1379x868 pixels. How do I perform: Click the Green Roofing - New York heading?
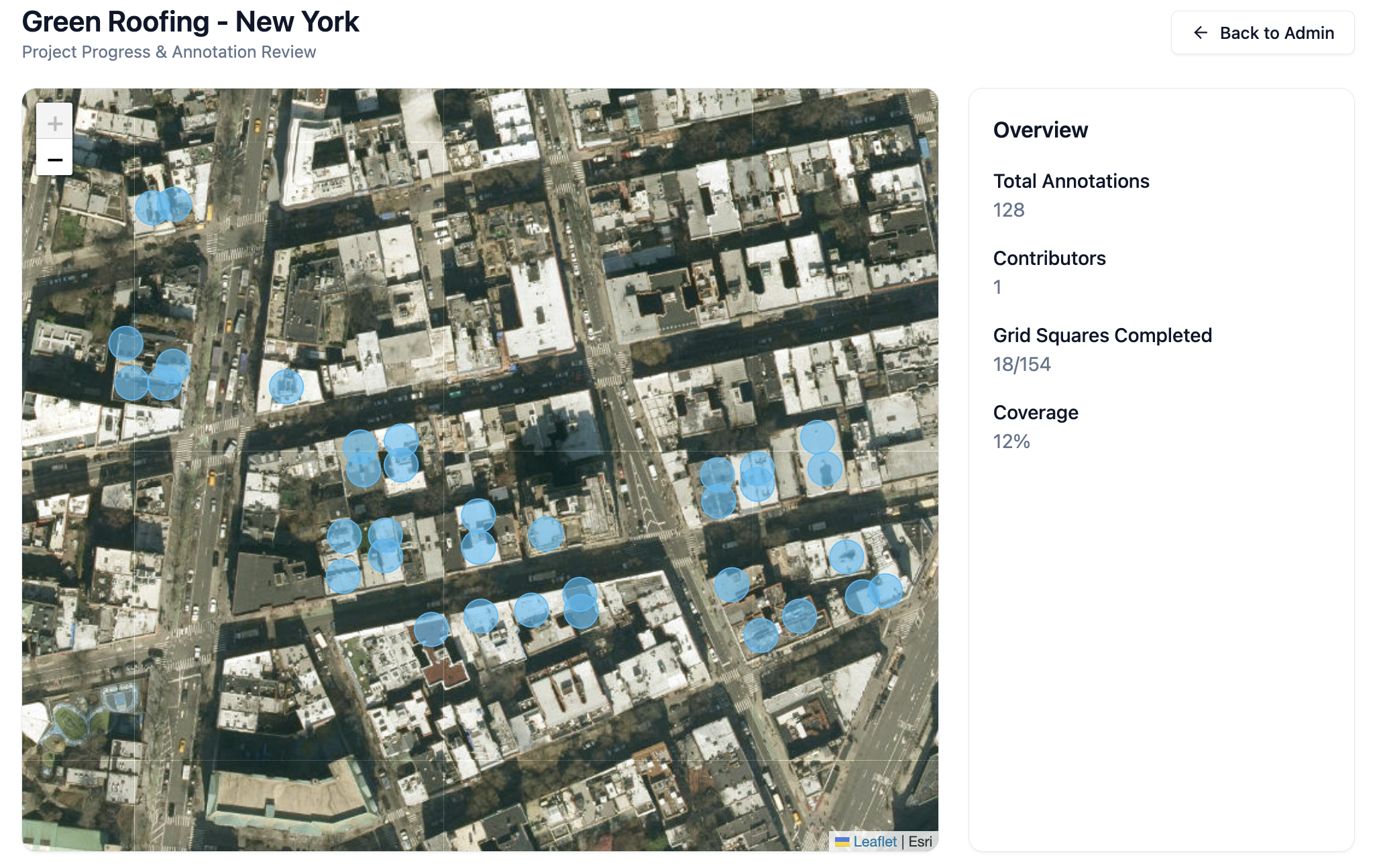click(190, 22)
